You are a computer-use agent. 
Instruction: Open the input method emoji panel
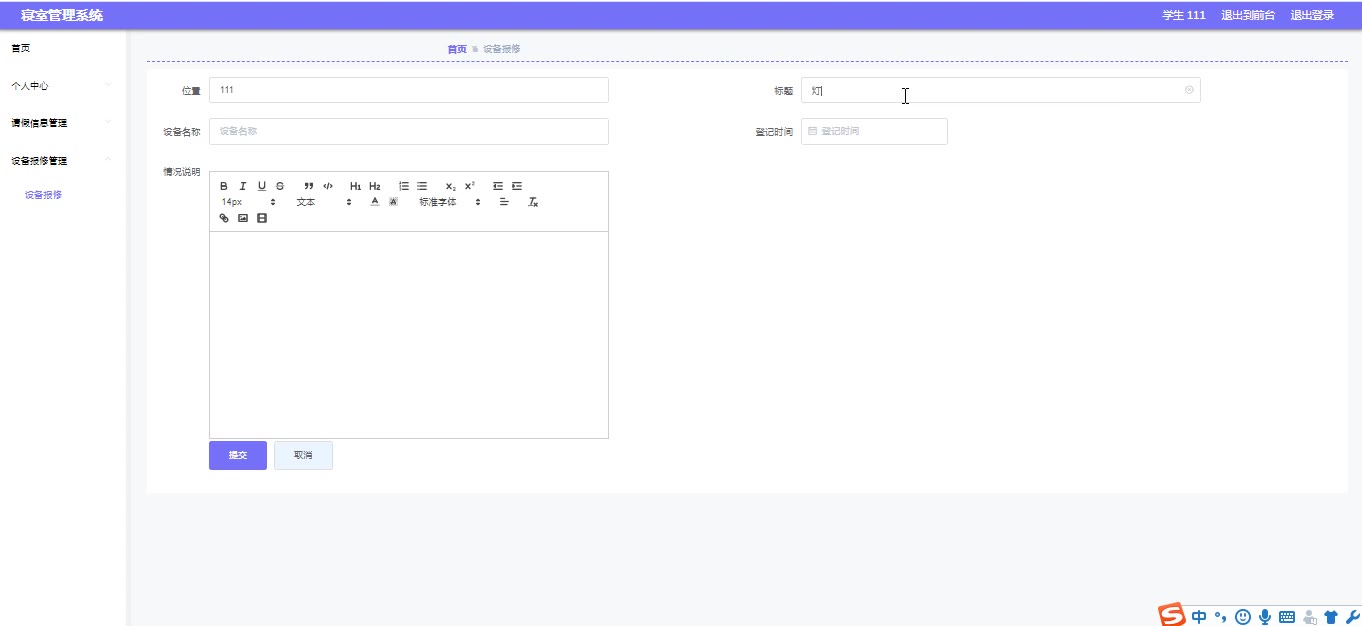[x=1243, y=617]
